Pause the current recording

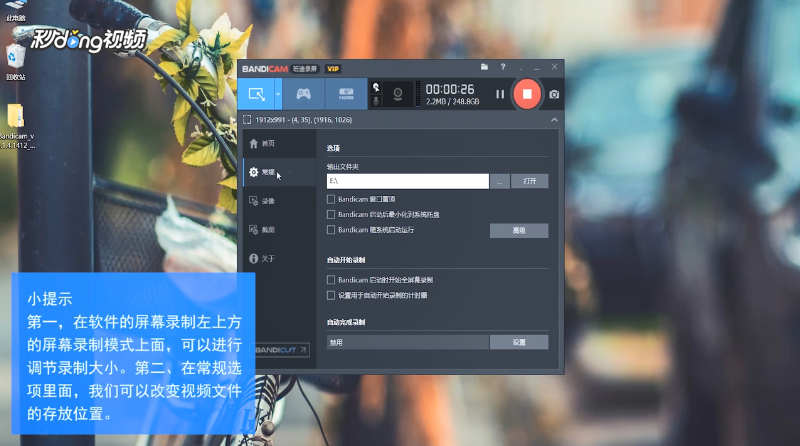[500, 94]
